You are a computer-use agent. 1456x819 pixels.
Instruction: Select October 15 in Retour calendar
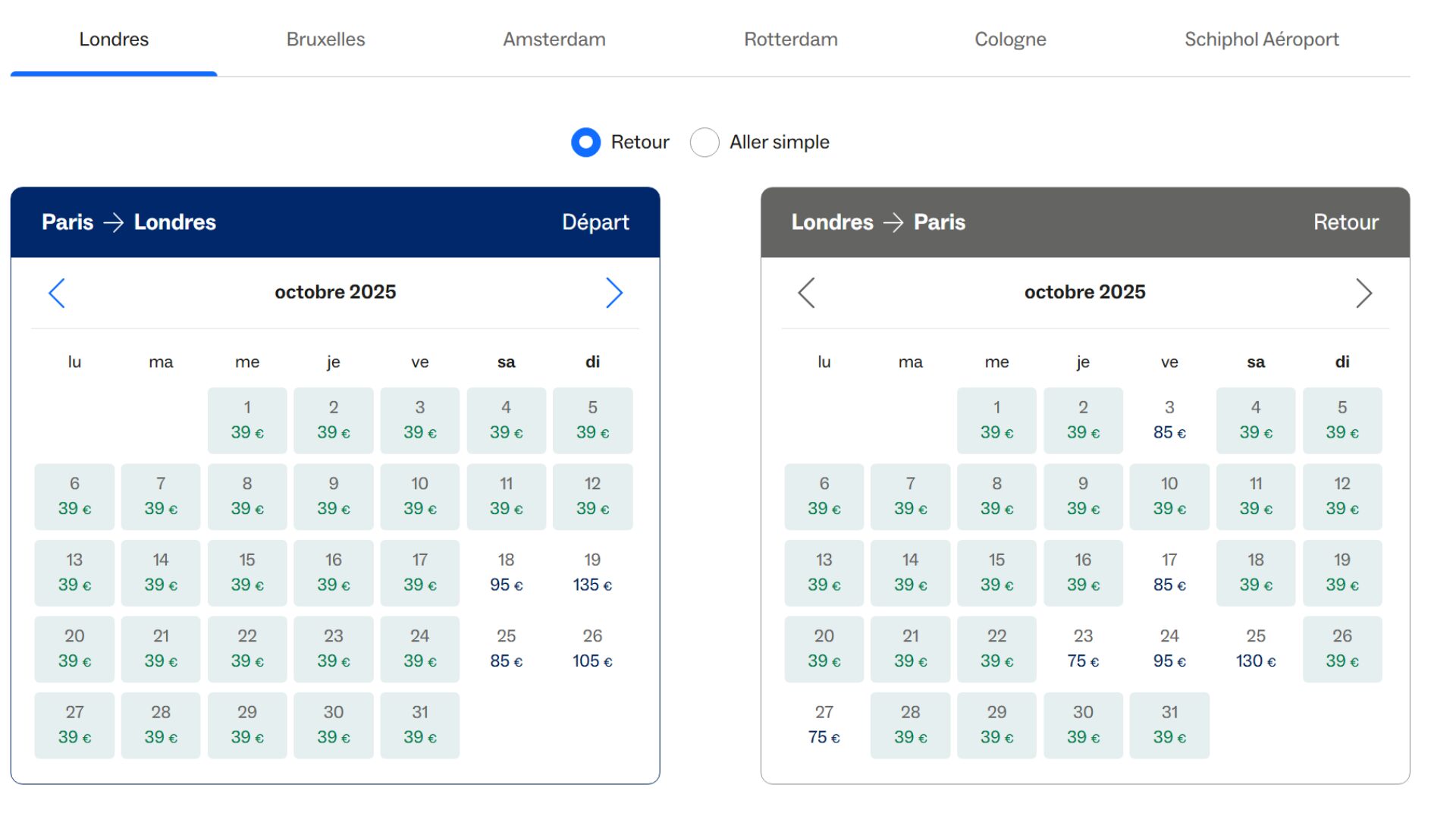tap(996, 573)
